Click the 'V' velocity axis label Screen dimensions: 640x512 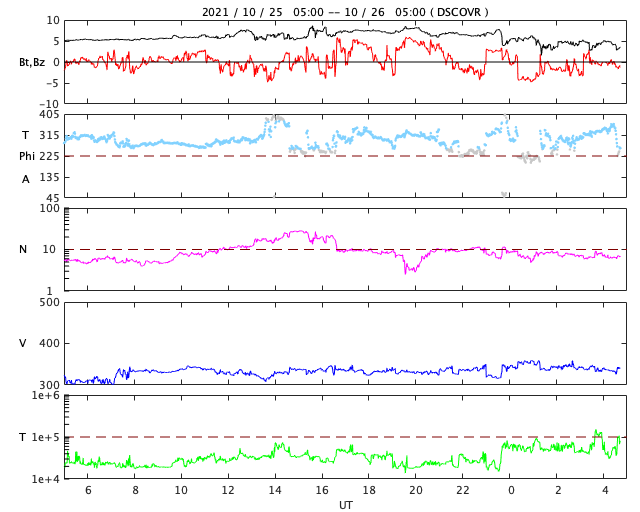pyautogui.click(x=23, y=343)
